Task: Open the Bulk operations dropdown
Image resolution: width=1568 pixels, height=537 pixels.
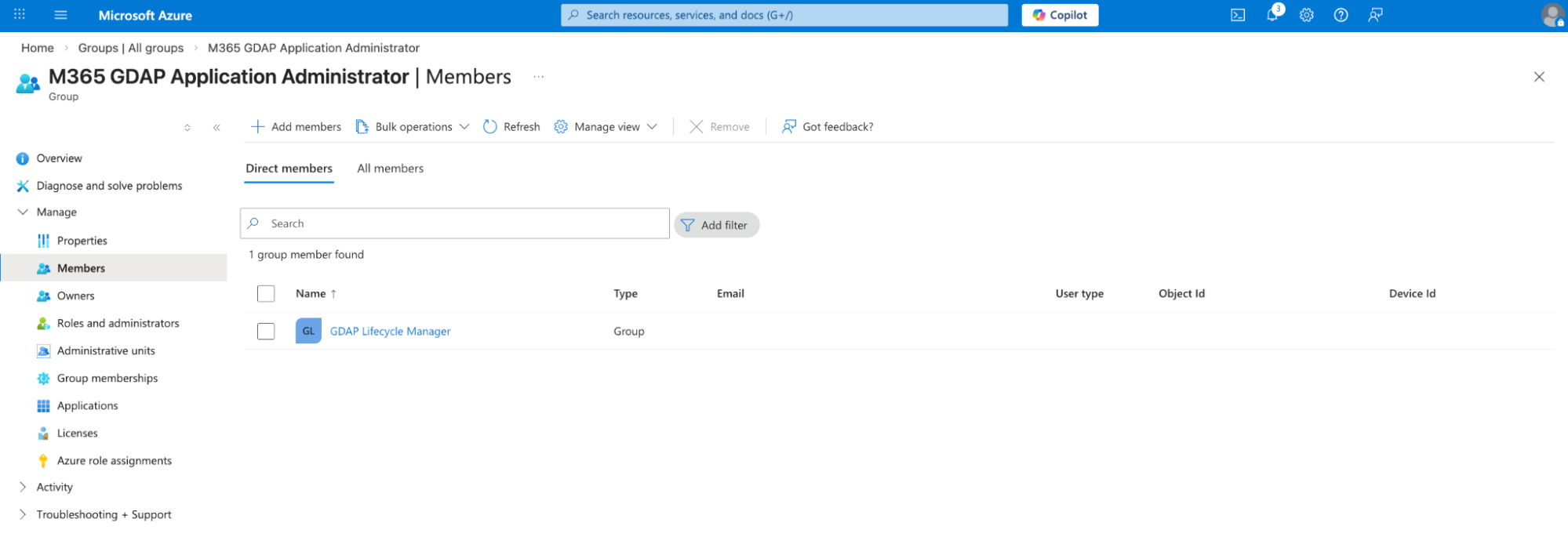Action: click(413, 127)
